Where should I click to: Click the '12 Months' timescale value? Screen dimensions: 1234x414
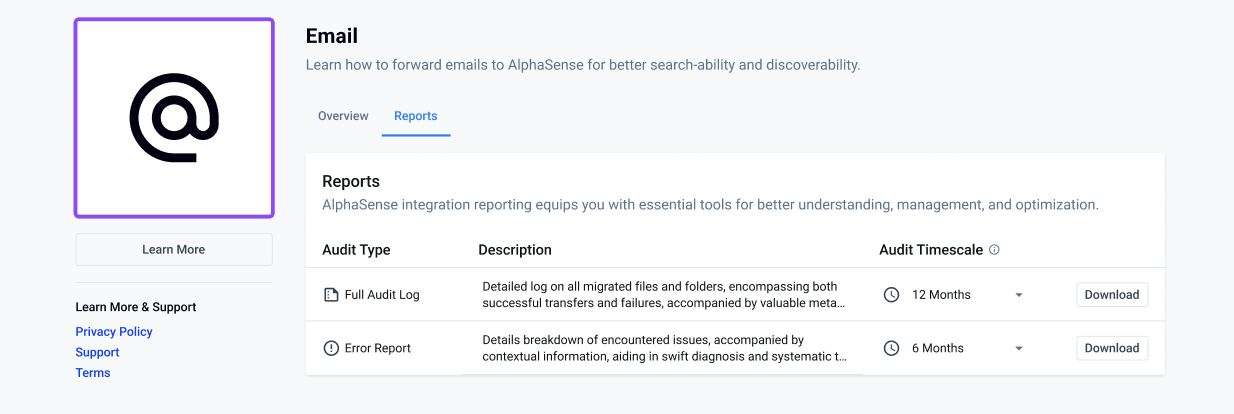(x=941, y=295)
